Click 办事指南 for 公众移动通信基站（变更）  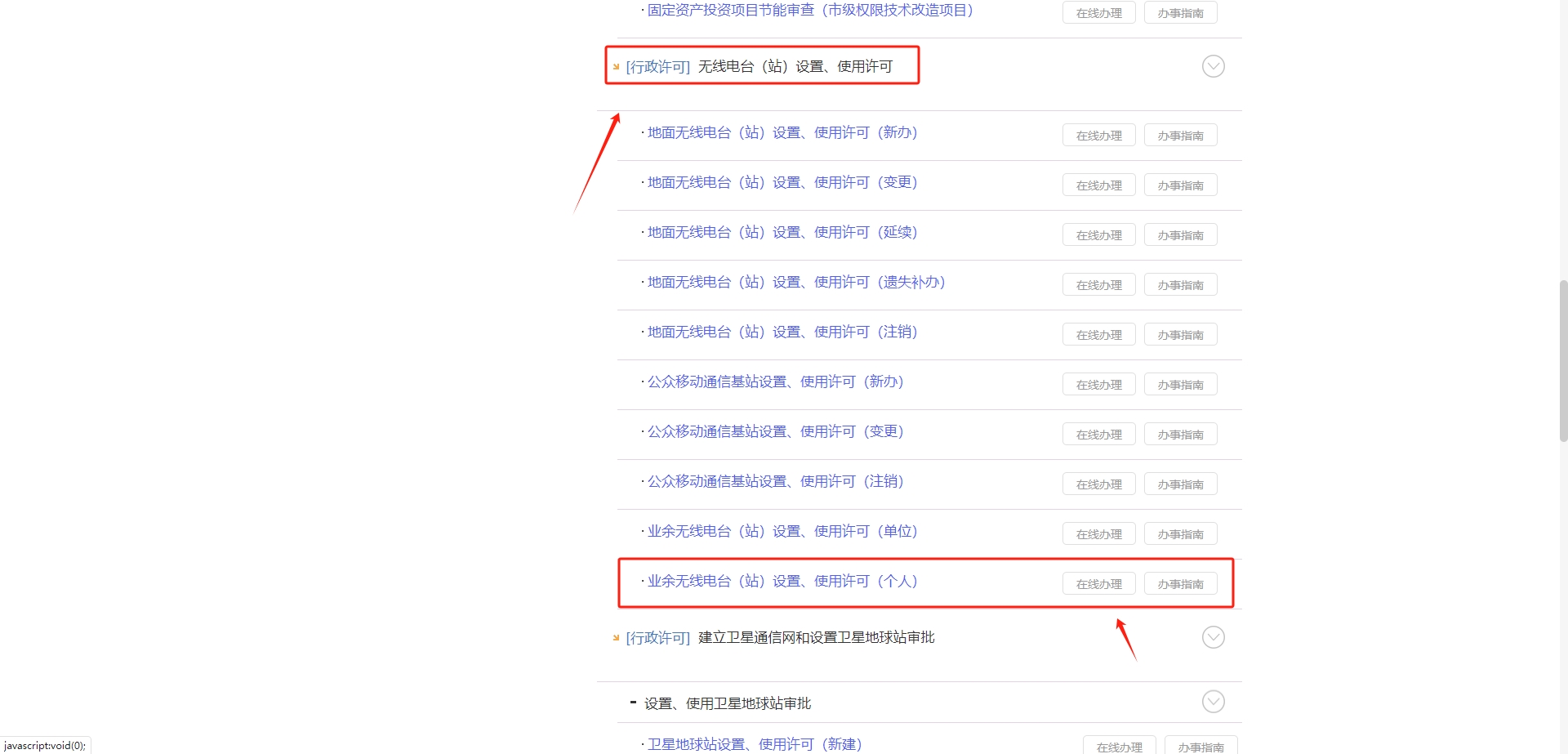click(x=1180, y=435)
